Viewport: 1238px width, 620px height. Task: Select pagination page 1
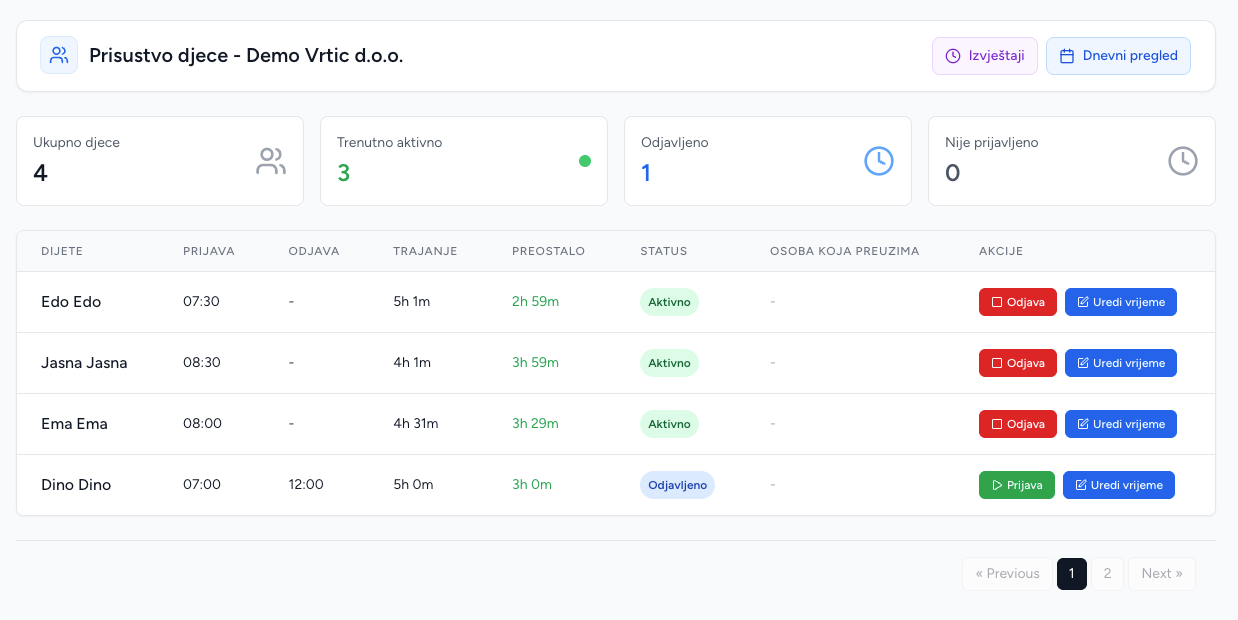pyautogui.click(x=1072, y=574)
